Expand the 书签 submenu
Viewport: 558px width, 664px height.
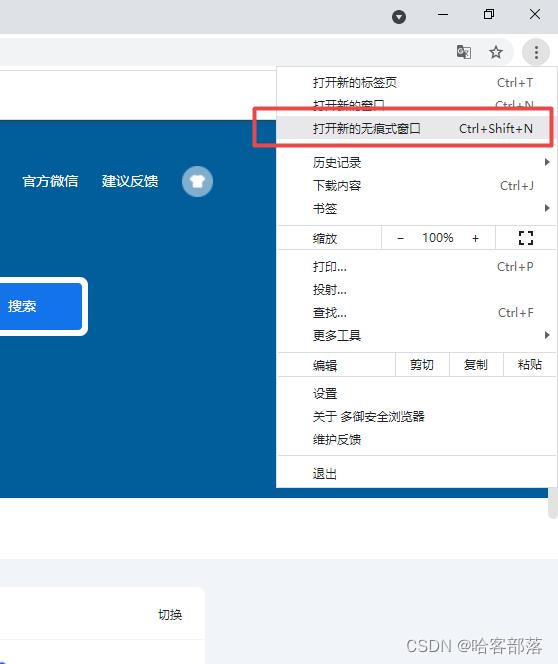(417, 208)
